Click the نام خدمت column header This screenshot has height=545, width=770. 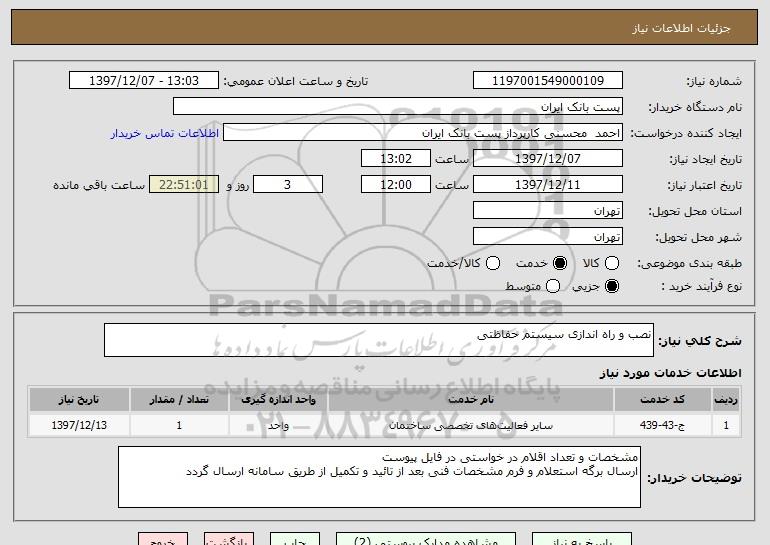click(470, 400)
